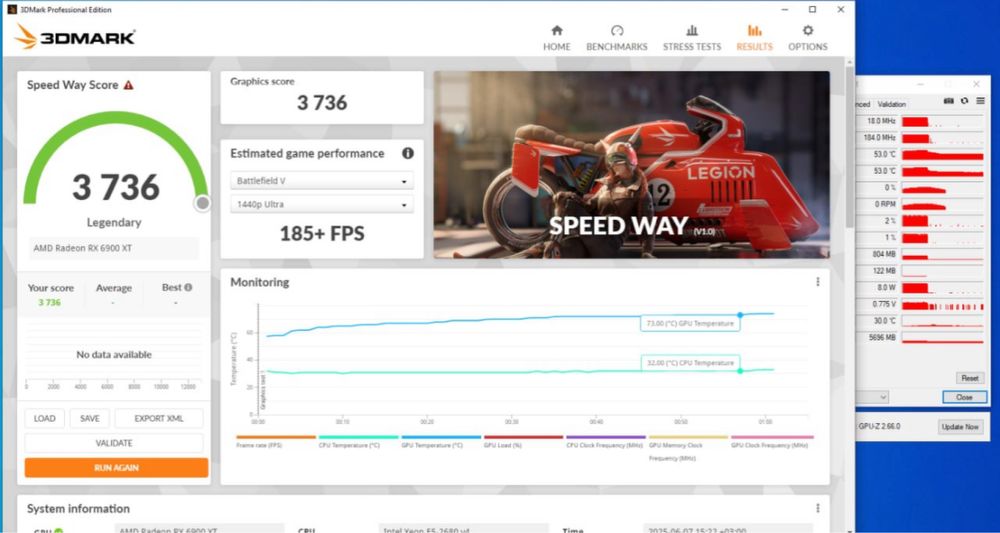Click the 30.0 °C reading in GPU-Z
The image size is (1000, 533).
click(884, 321)
